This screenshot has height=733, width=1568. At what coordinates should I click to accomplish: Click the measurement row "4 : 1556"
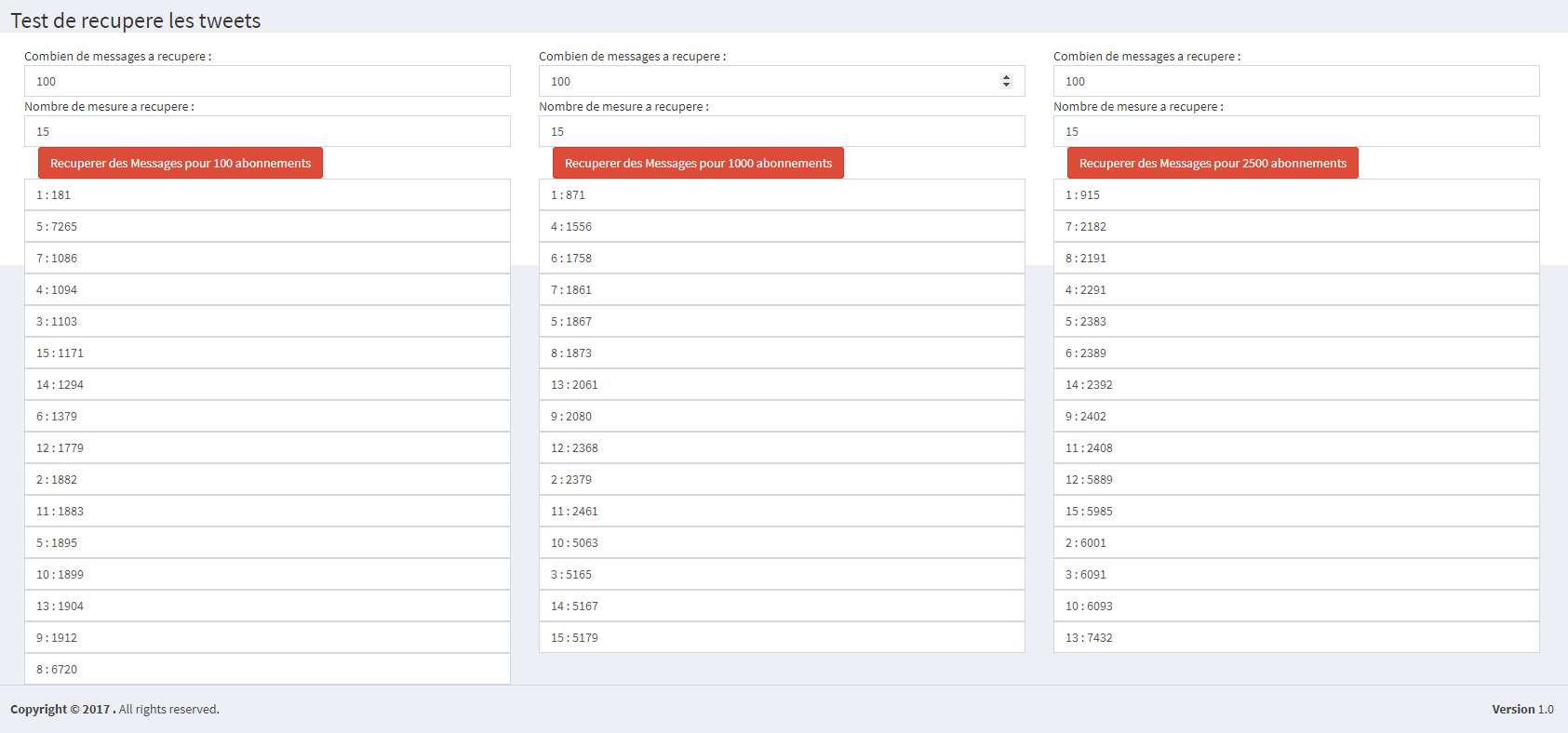click(782, 226)
